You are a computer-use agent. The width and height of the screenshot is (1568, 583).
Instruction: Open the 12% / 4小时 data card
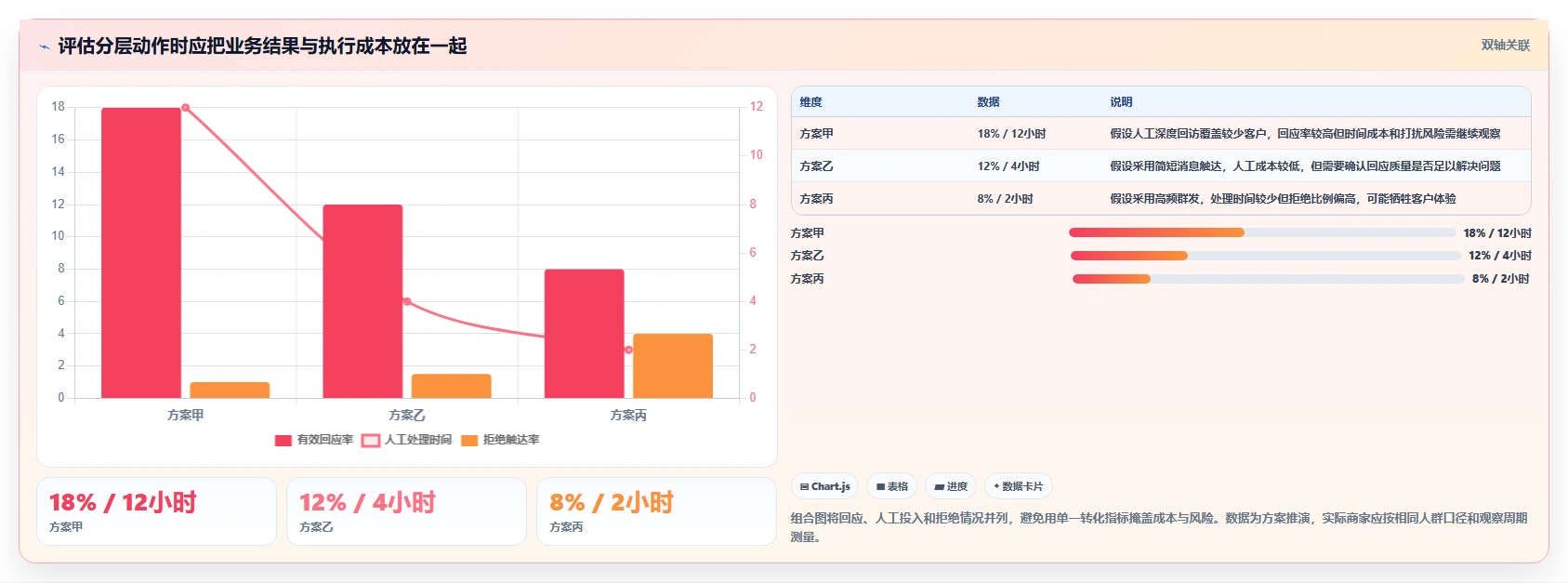(407, 511)
